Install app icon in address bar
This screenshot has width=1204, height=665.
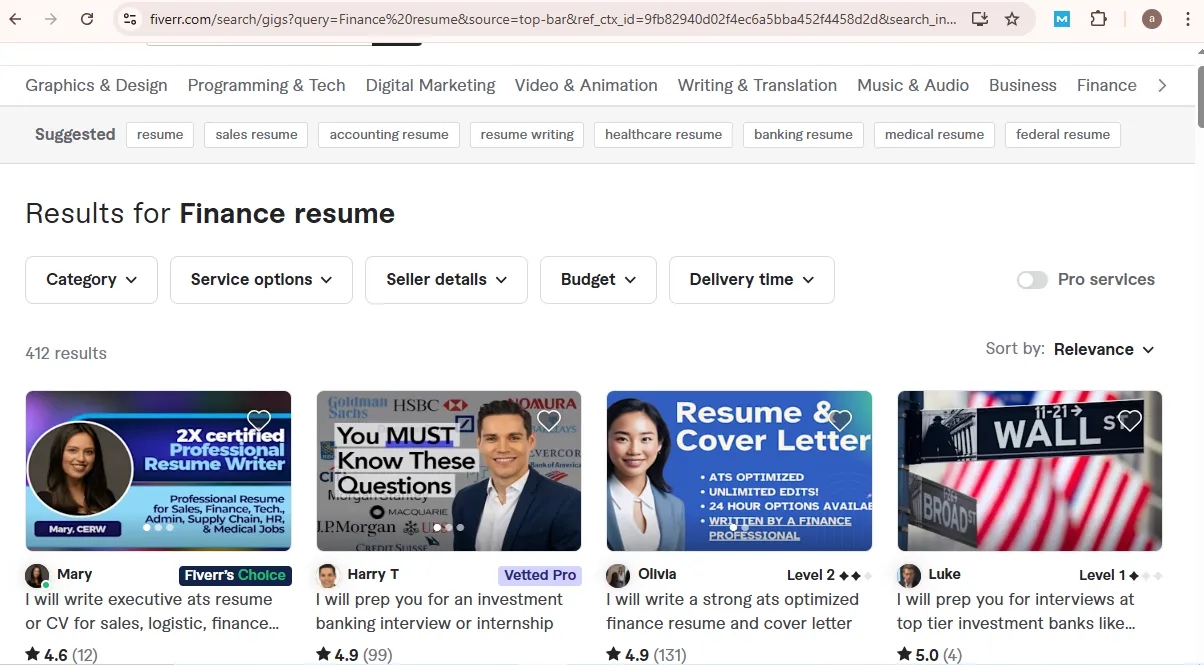(980, 19)
